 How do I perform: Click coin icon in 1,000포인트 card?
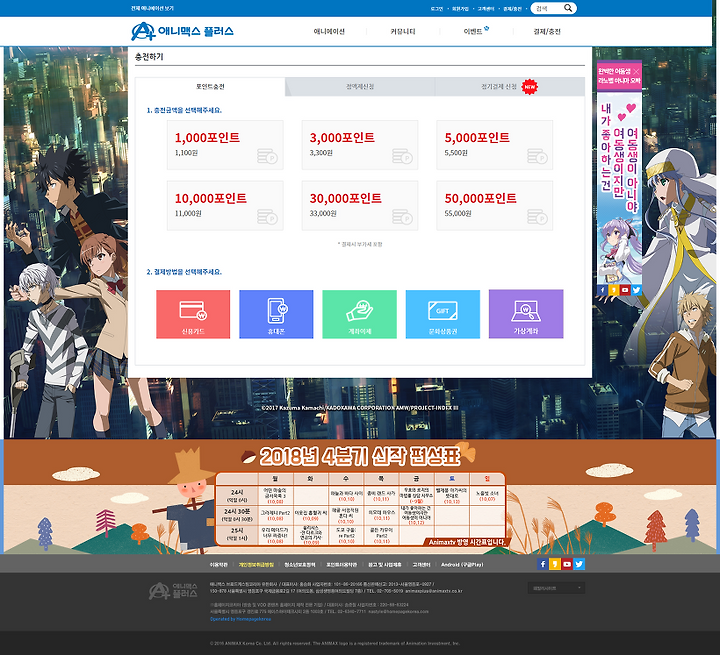pos(267,156)
